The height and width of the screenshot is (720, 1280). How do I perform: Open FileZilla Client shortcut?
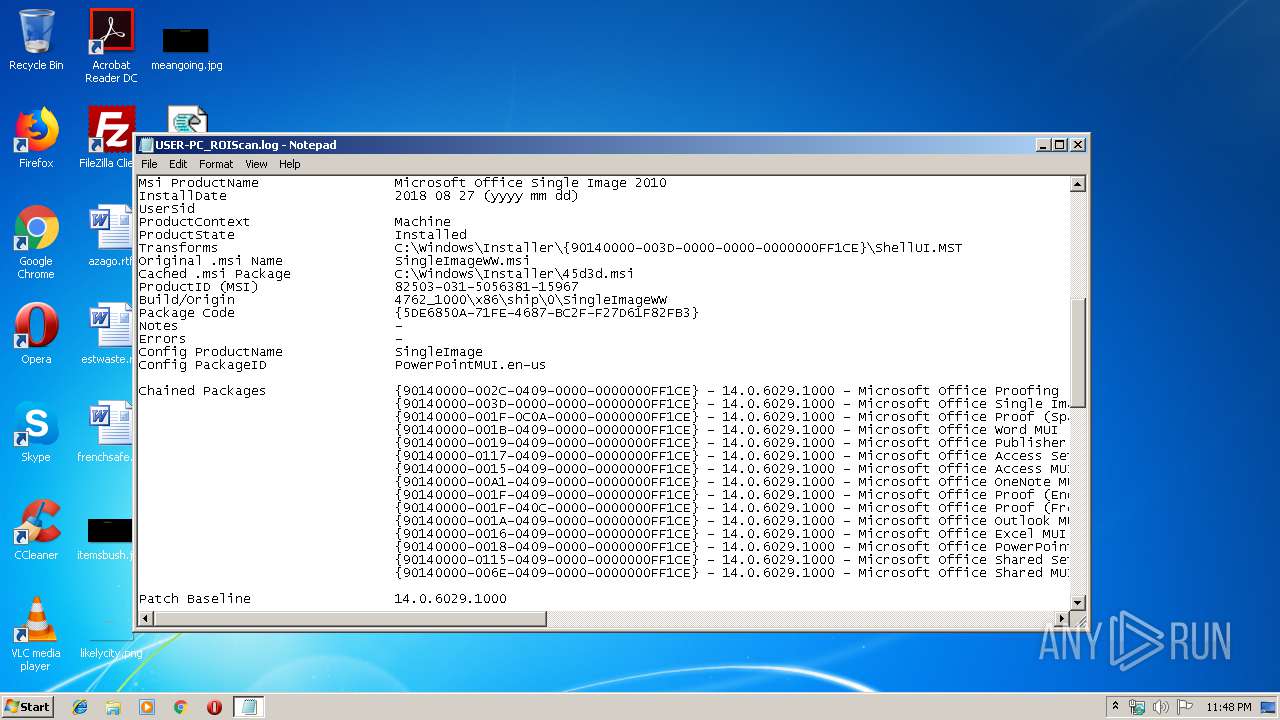coord(108,138)
